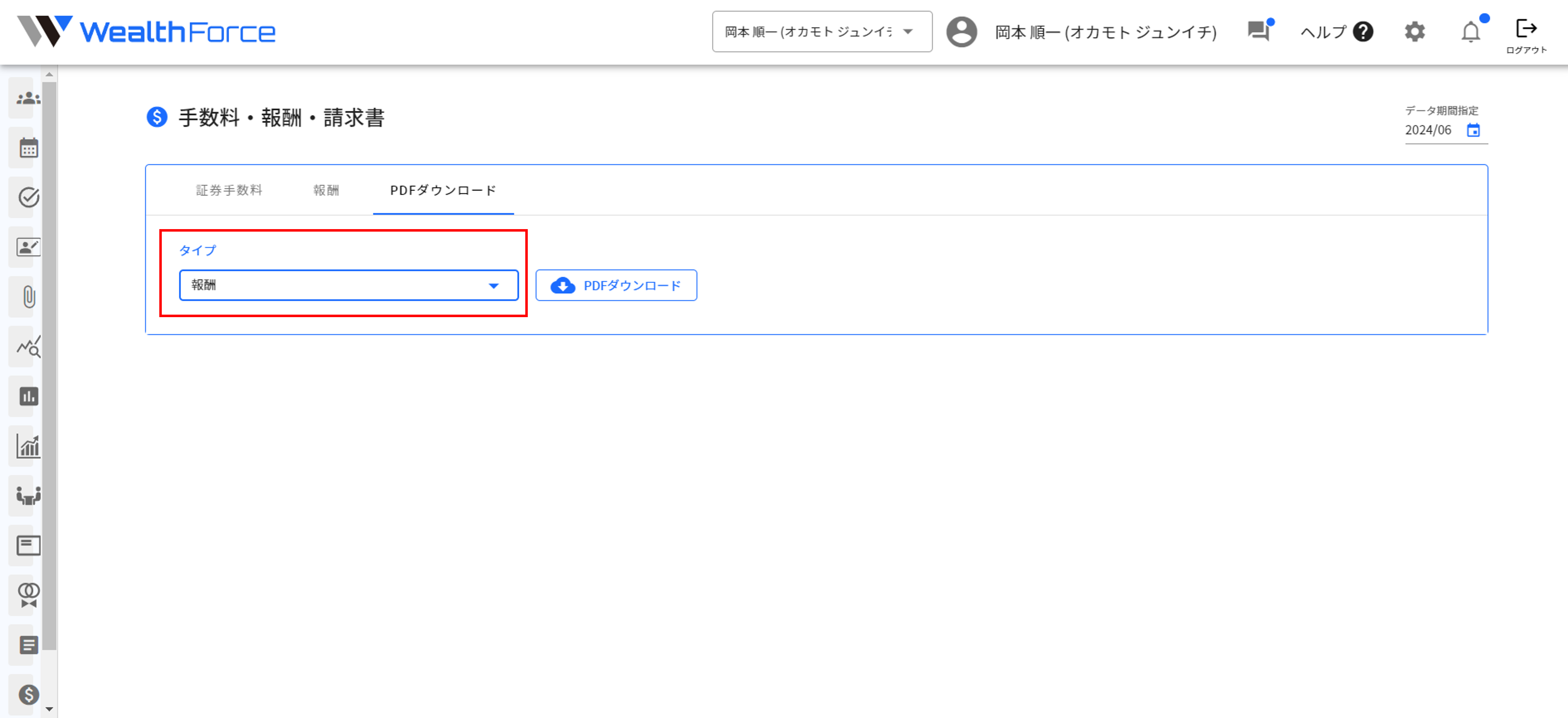Expand the 岡本 順一 user selector dropdown
1568x718 pixels.
pyautogui.click(x=822, y=32)
